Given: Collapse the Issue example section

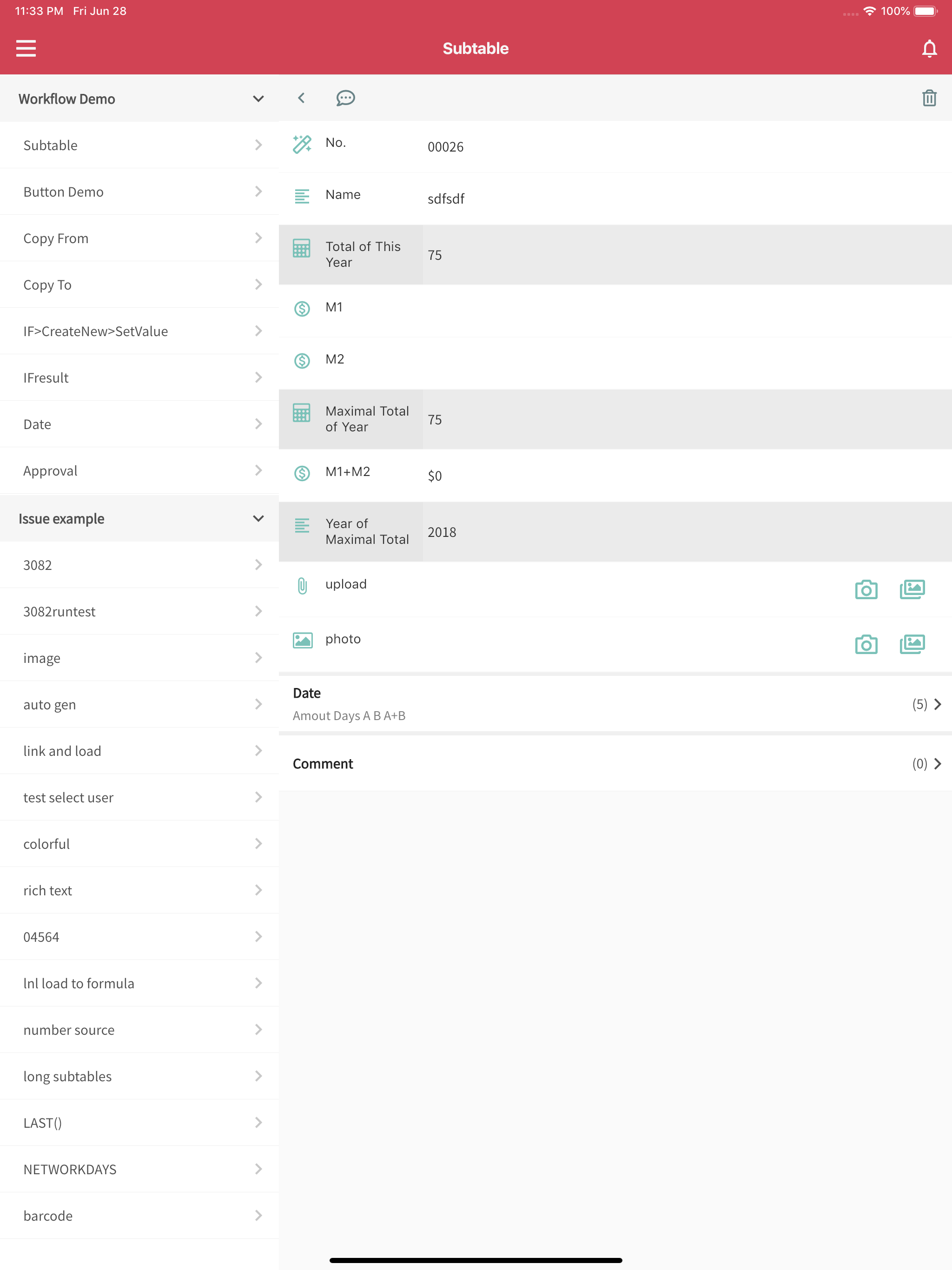Looking at the screenshot, I should coord(258,518).
